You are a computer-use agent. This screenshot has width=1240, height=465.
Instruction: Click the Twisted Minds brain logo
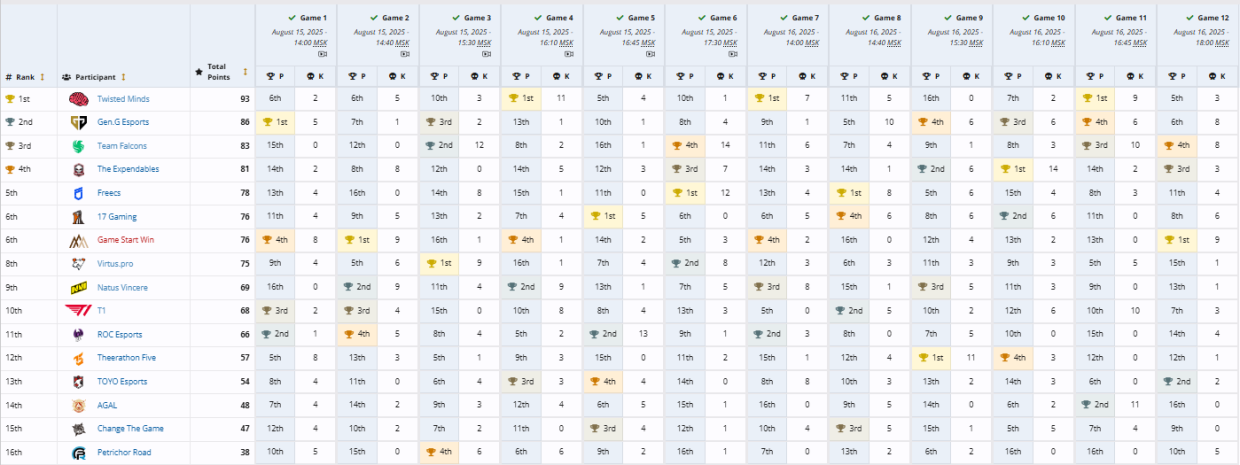coord(79,99)
